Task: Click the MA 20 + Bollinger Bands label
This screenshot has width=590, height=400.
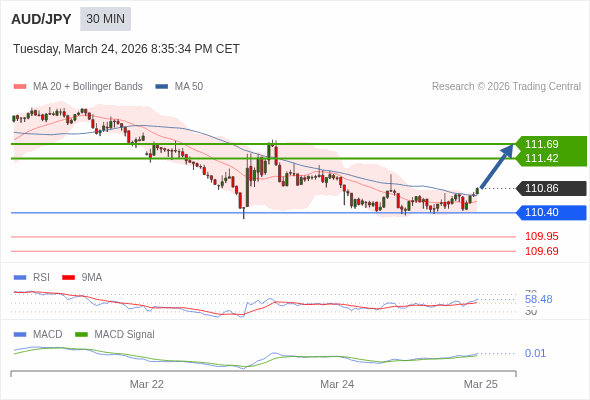Action: click(x=88, y=87)
